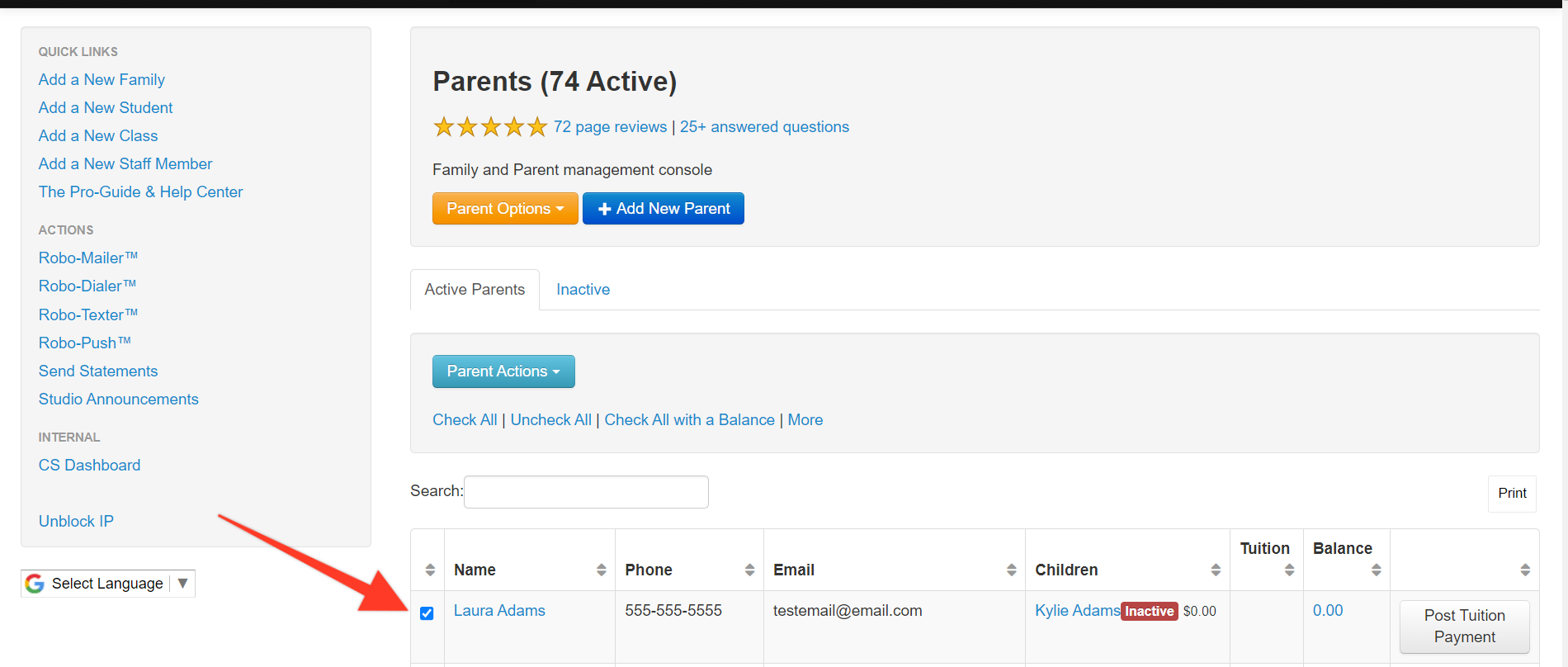Click the Uncheck All link
This screenshot has height=667, width=1568.
pyautogui.click(x=550, y=420)
